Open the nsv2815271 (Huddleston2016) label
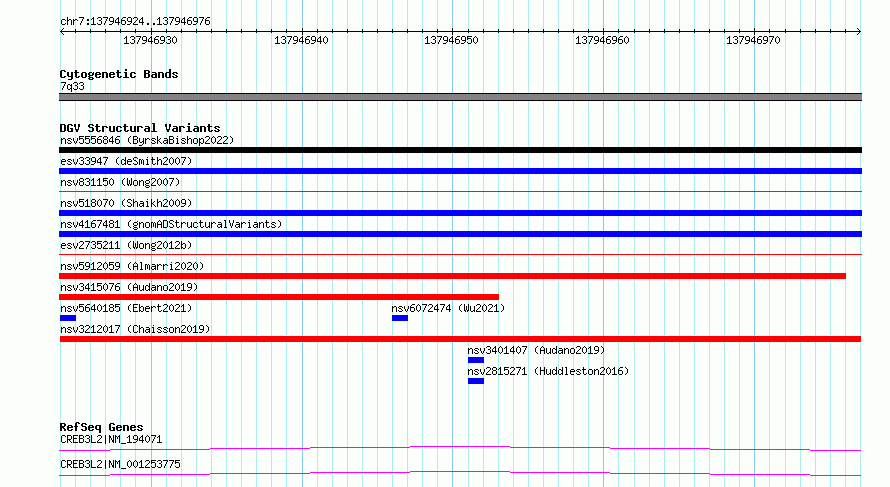The height and width of the screenshot is (487, 890). tap(548, 371)
